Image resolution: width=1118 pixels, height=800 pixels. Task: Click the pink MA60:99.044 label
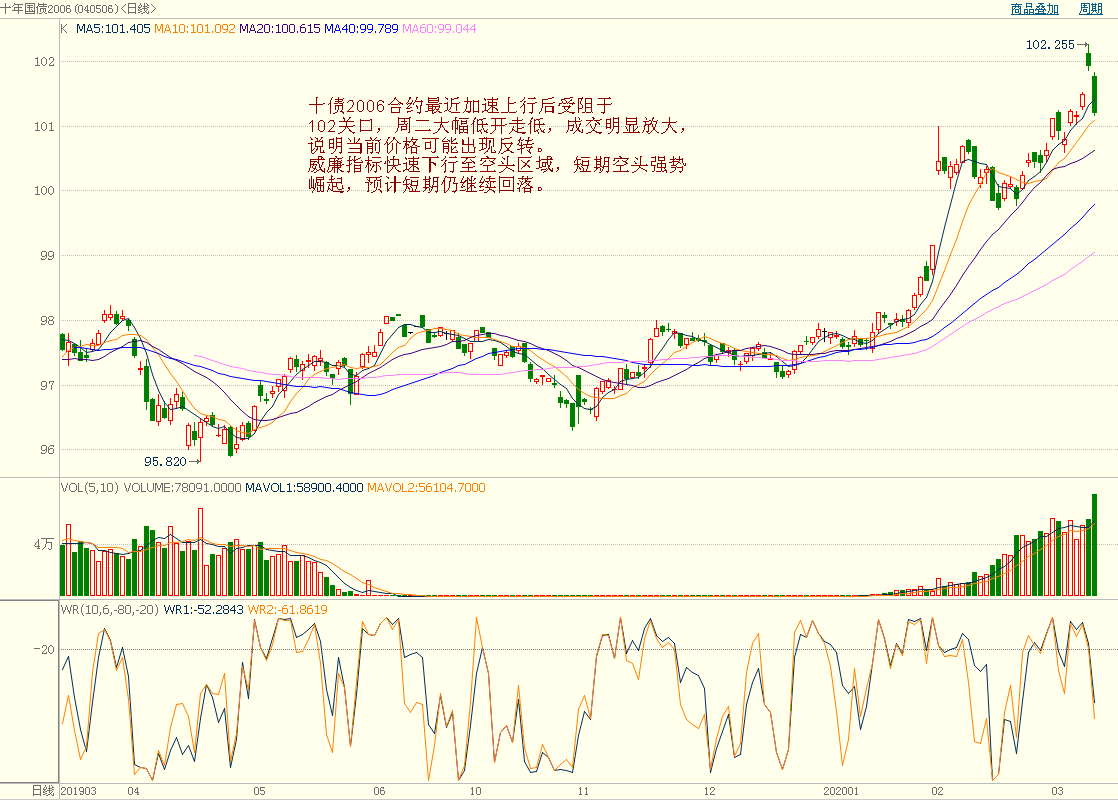point(439,28)
